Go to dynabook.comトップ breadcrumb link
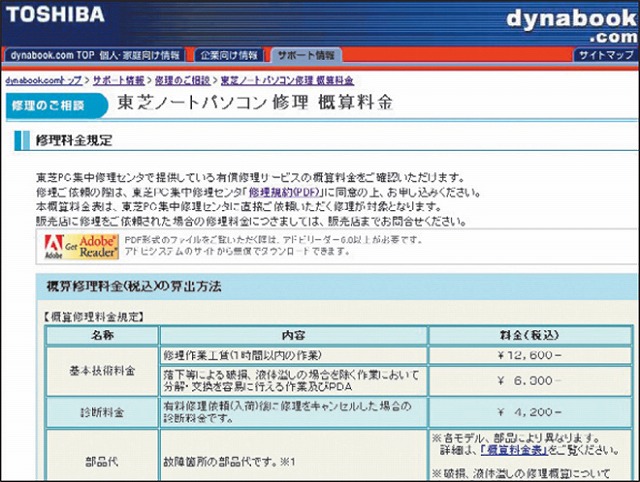640x482 pixels. click(44, 78)
